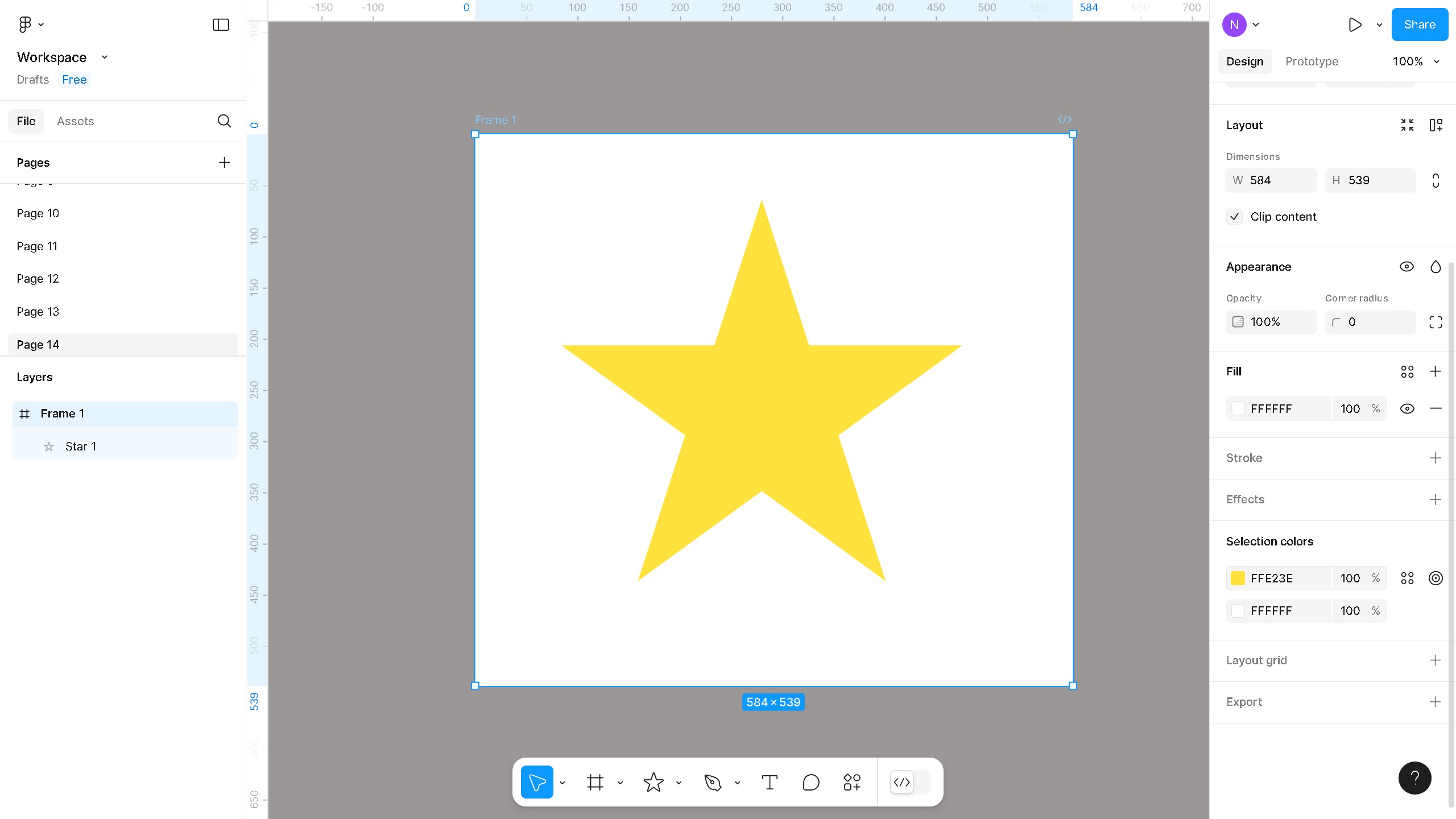Screen dimensions: 1456x819
Task: Select the Star shape tool
Action: coord(653,783)
